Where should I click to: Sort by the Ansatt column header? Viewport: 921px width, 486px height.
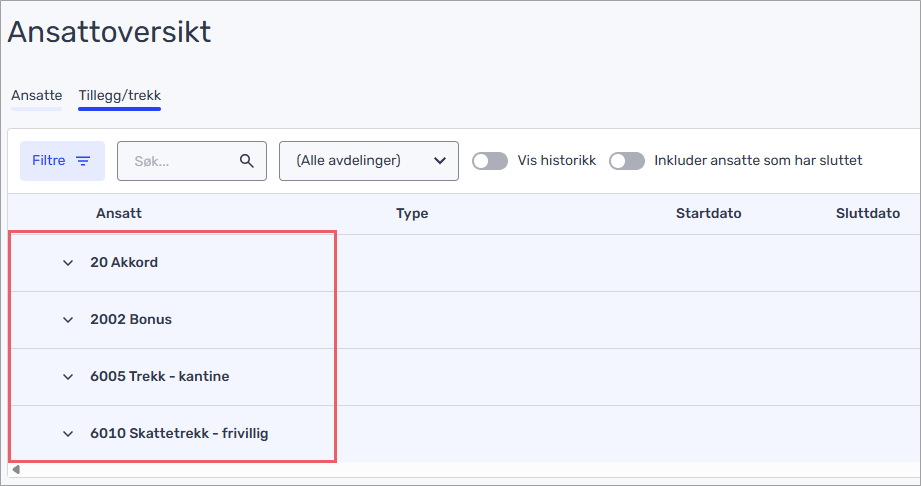coord(119,213)
